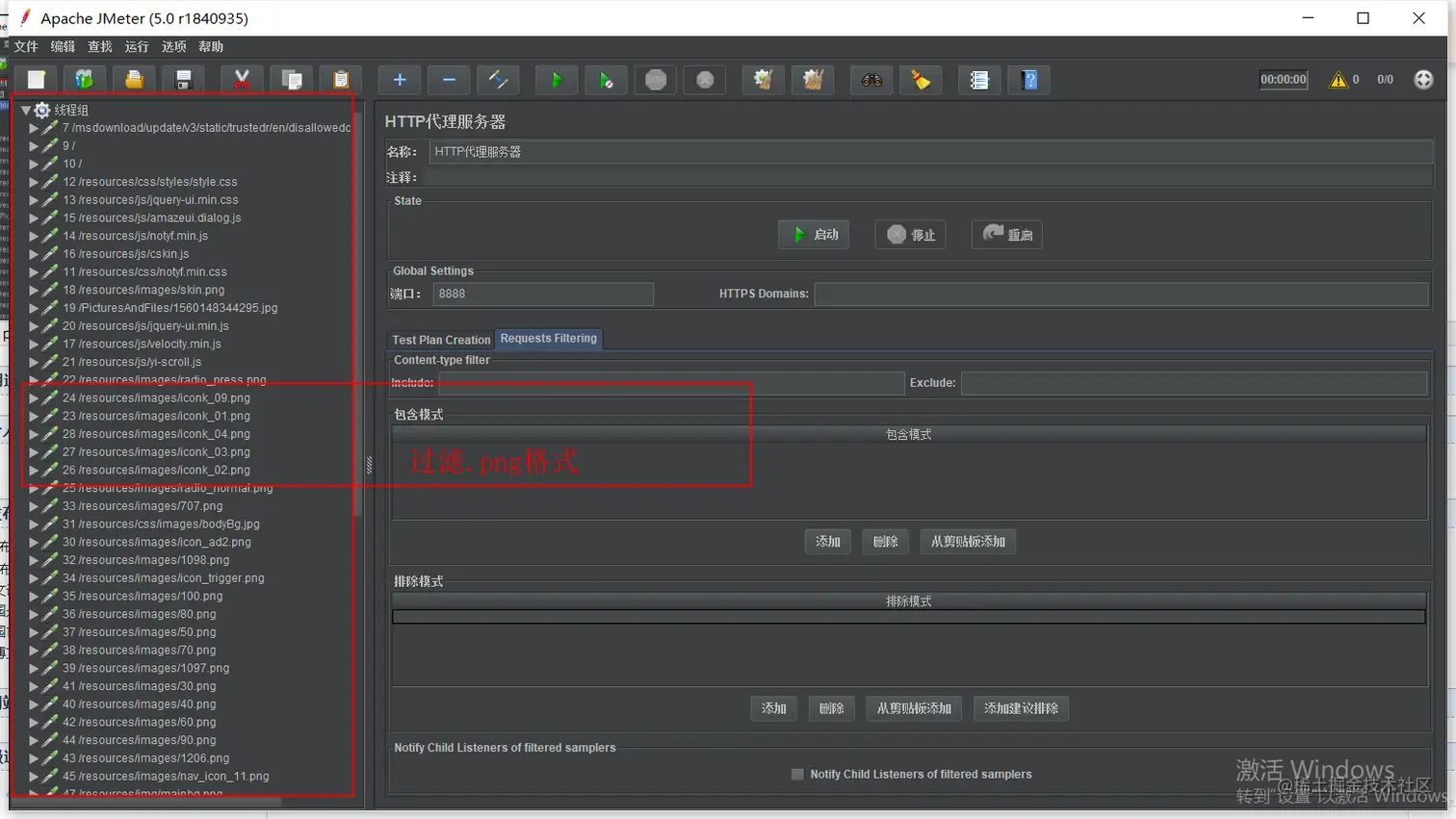Click the Expand all plus icon
Screen dimensions: 1456x819
400,80
